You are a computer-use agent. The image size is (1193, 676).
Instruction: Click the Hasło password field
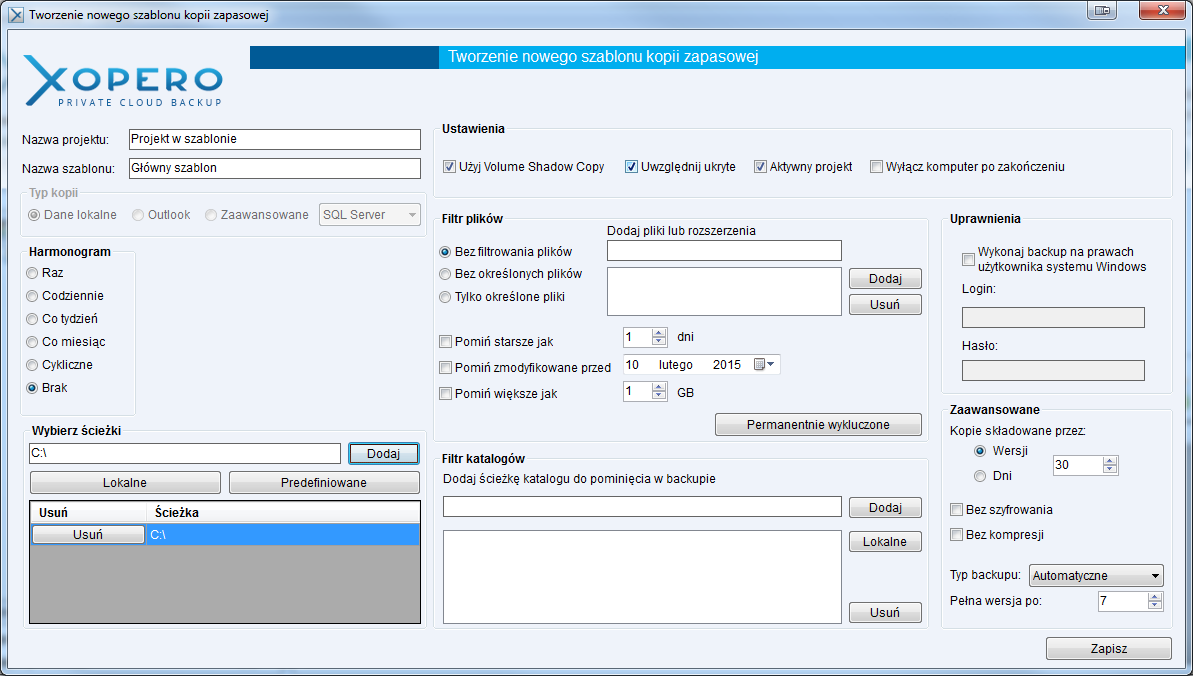pos(1053,370)
